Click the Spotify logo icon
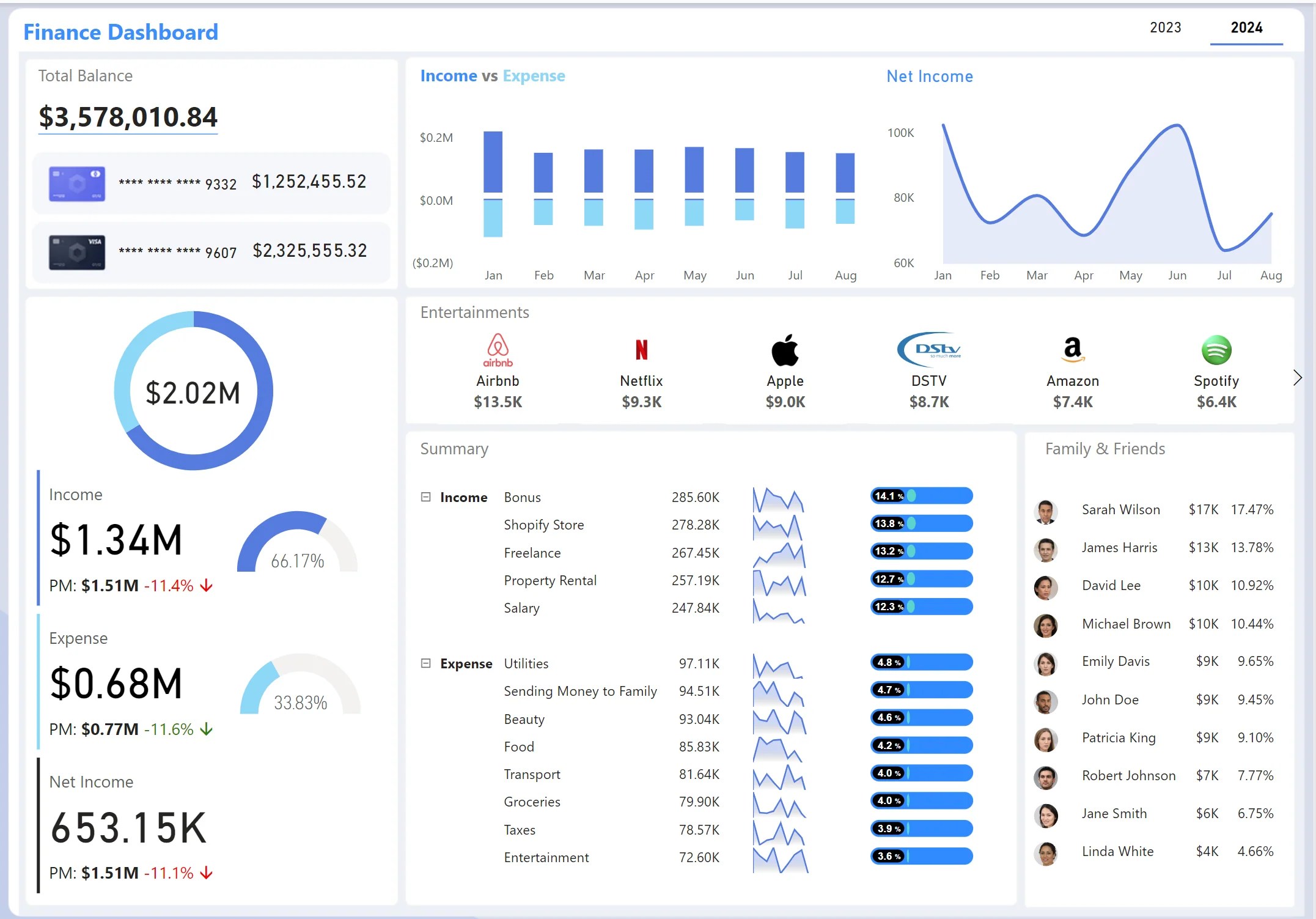This screenshot has height=919, width=1316. (x=1216, y=350)
